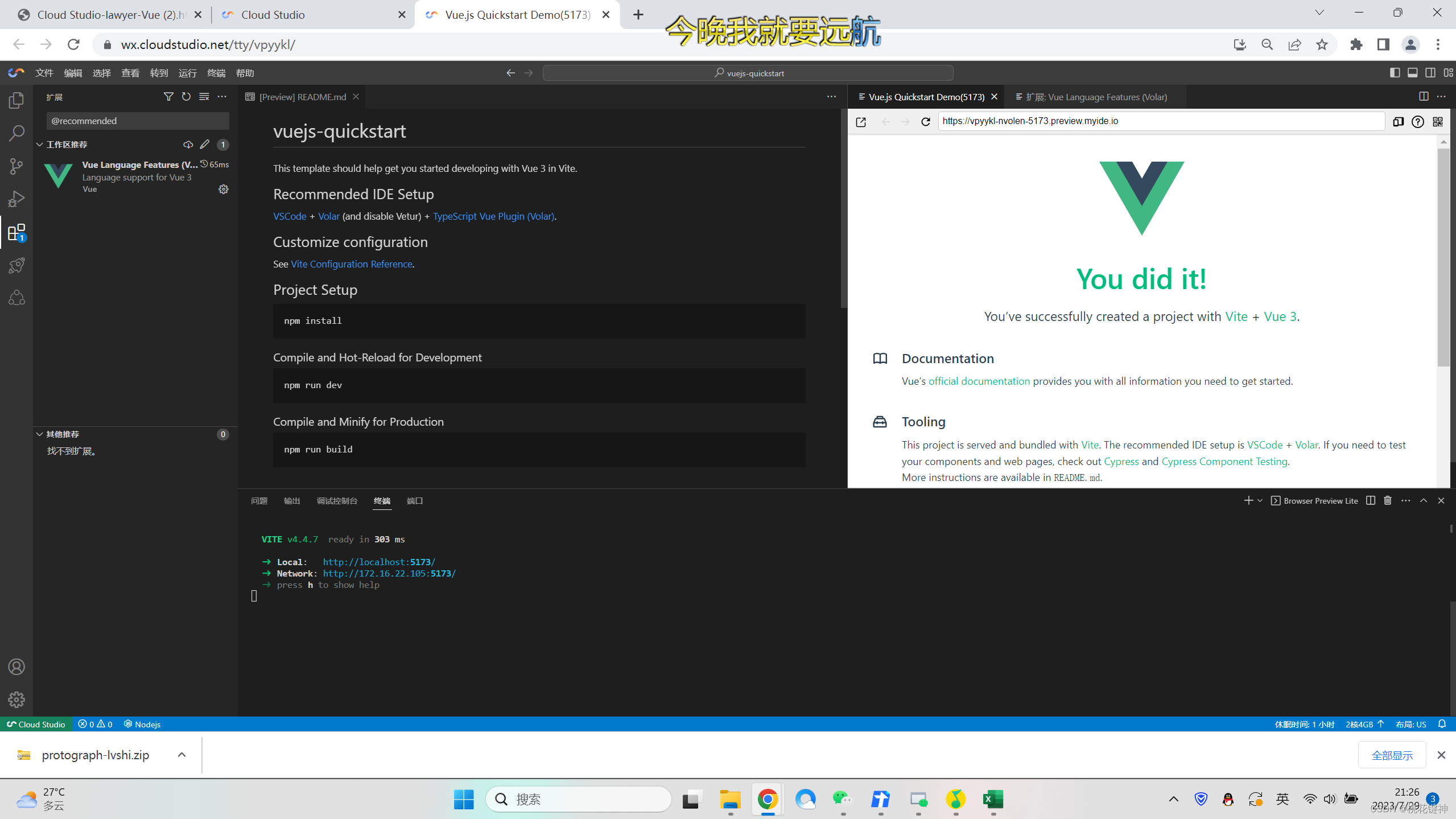This screenshot has width=1456, height=819.
Task: Reload the embedded preview page
Action: click(926, 121)
